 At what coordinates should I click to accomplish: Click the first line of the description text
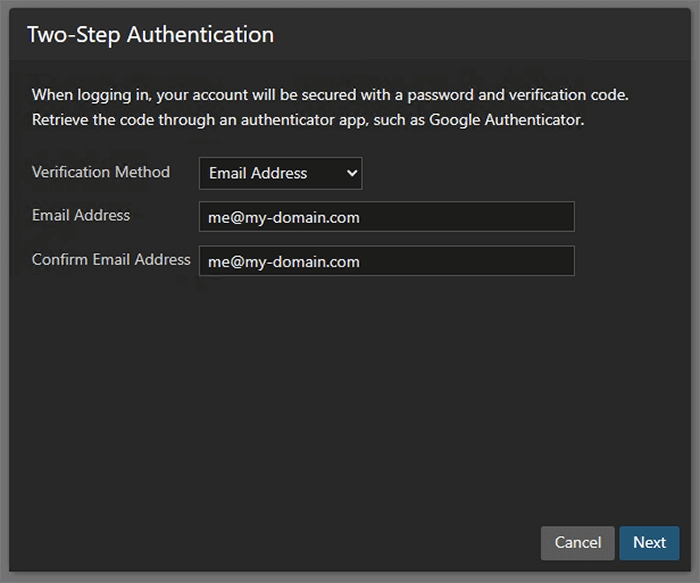(x=330, y=96)
